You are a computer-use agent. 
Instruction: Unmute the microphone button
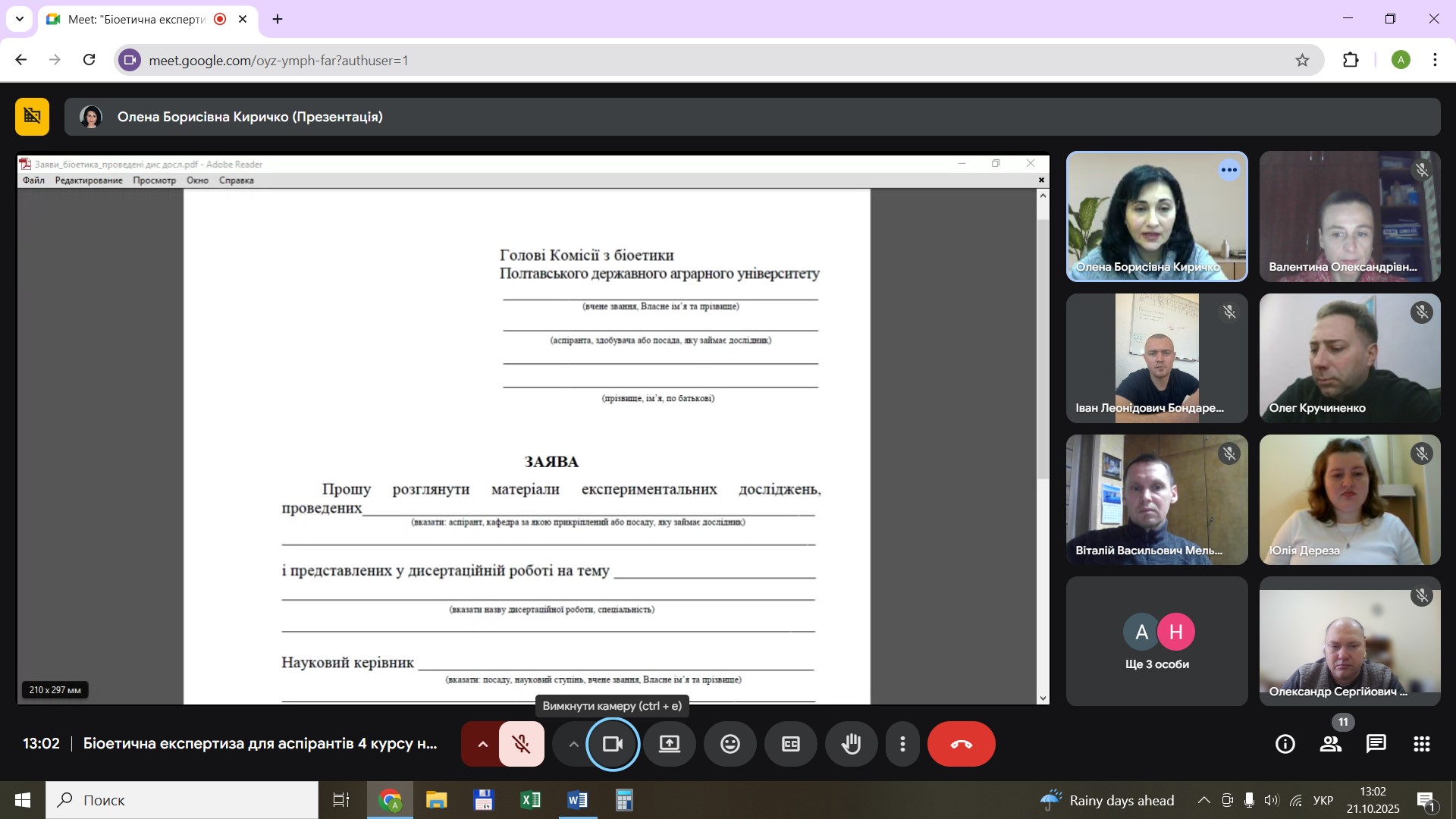(521, 744)
